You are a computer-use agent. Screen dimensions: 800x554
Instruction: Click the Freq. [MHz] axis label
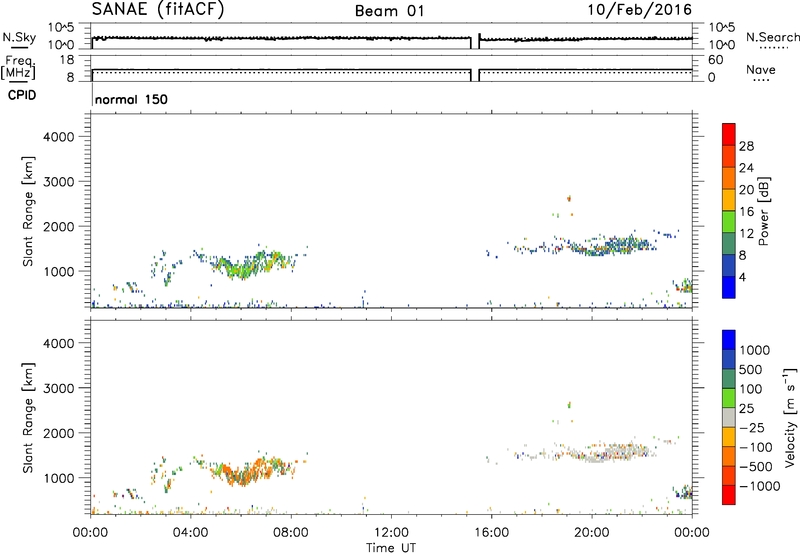(18, 68)
